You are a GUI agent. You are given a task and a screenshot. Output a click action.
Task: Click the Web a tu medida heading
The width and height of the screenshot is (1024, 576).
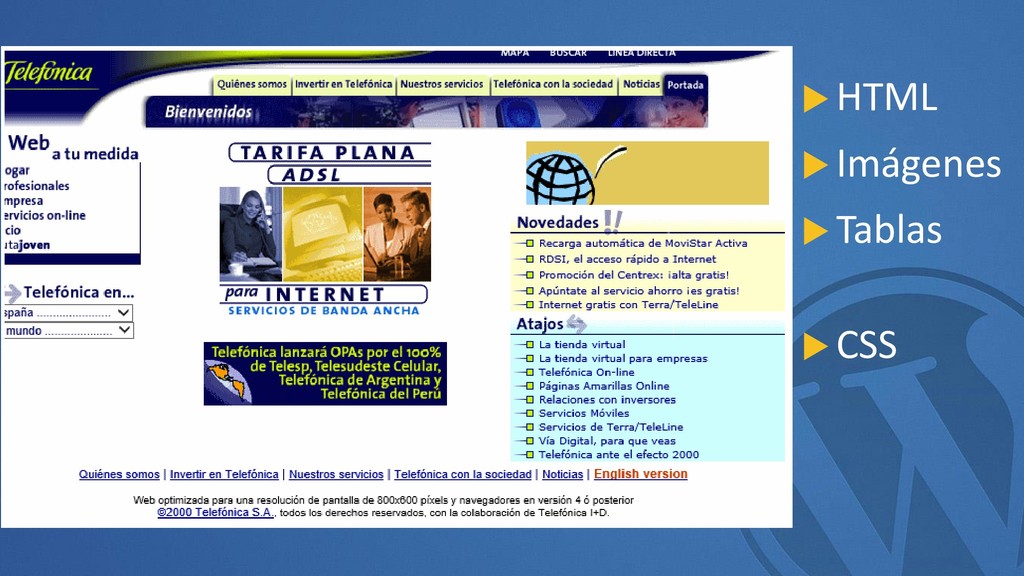(x=73, y=147)
